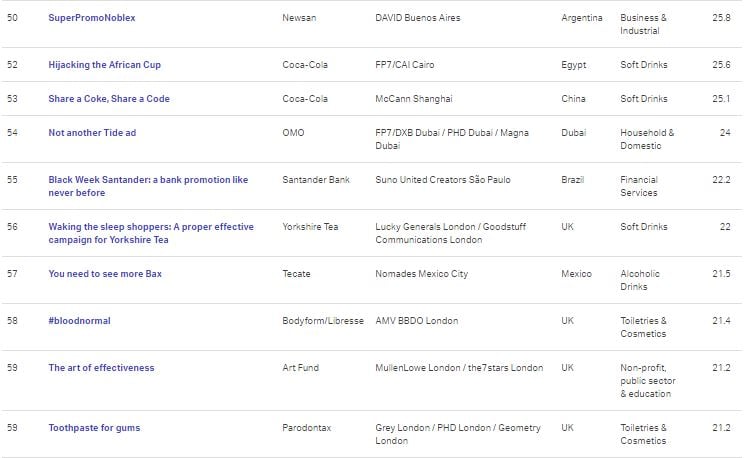The height and width of the screenshot is (458, 752).
Task: Open Share a Coke, Share a Code
Action: click(109, 99)
